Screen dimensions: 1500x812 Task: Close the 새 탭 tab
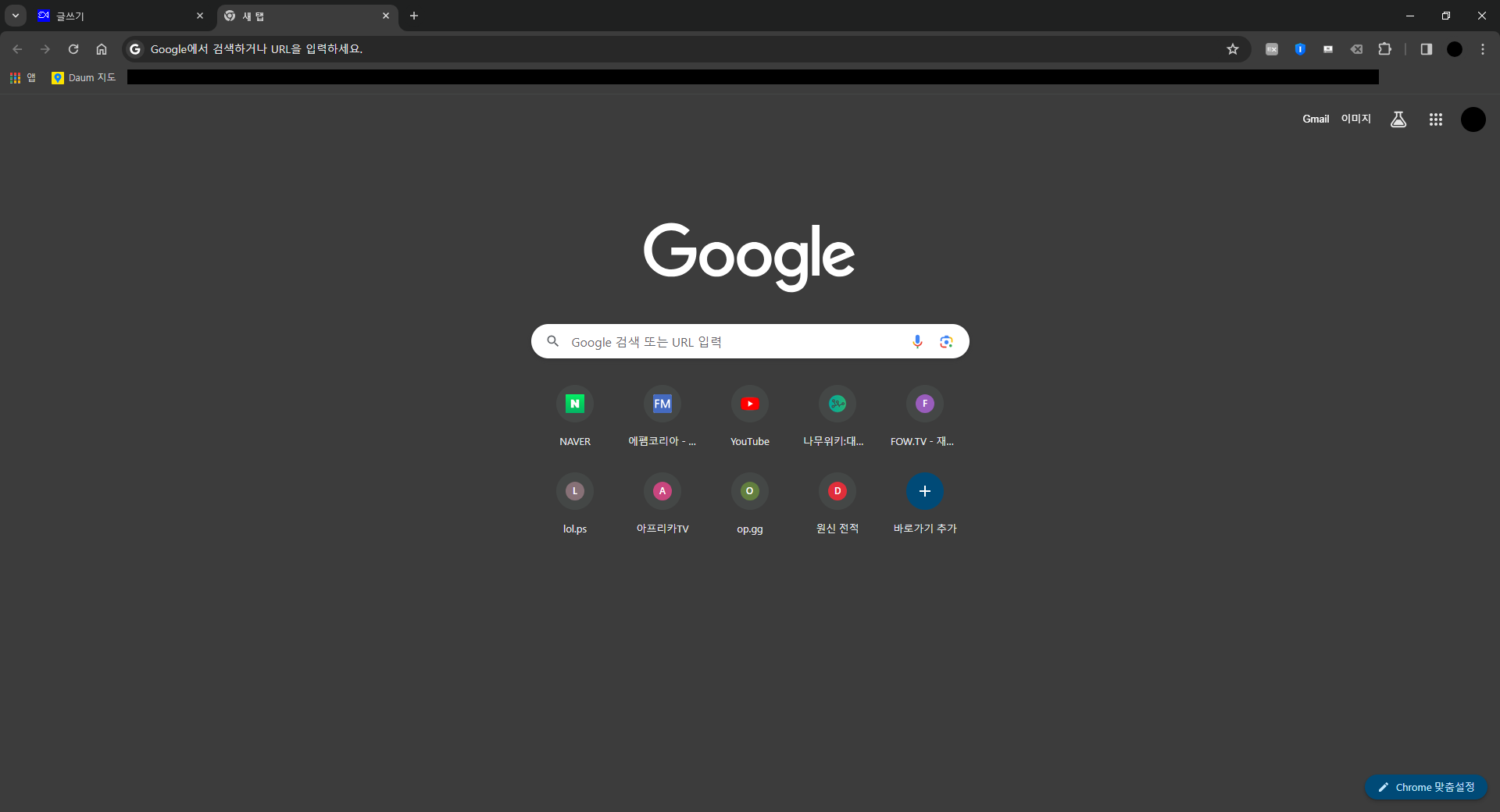386,16
